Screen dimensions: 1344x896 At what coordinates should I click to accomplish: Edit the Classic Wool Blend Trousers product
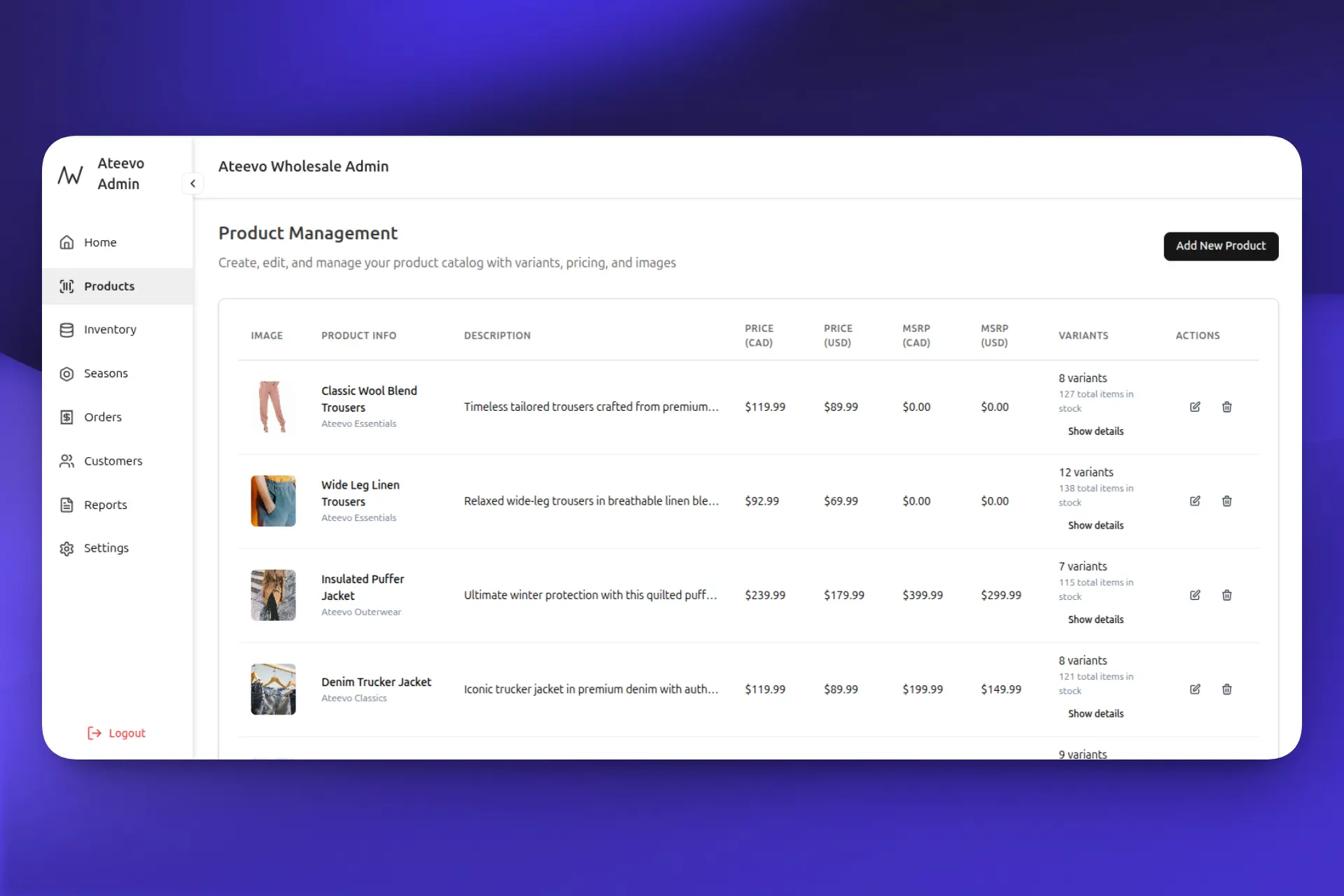pyautogui.click(x=1195, y=407)
